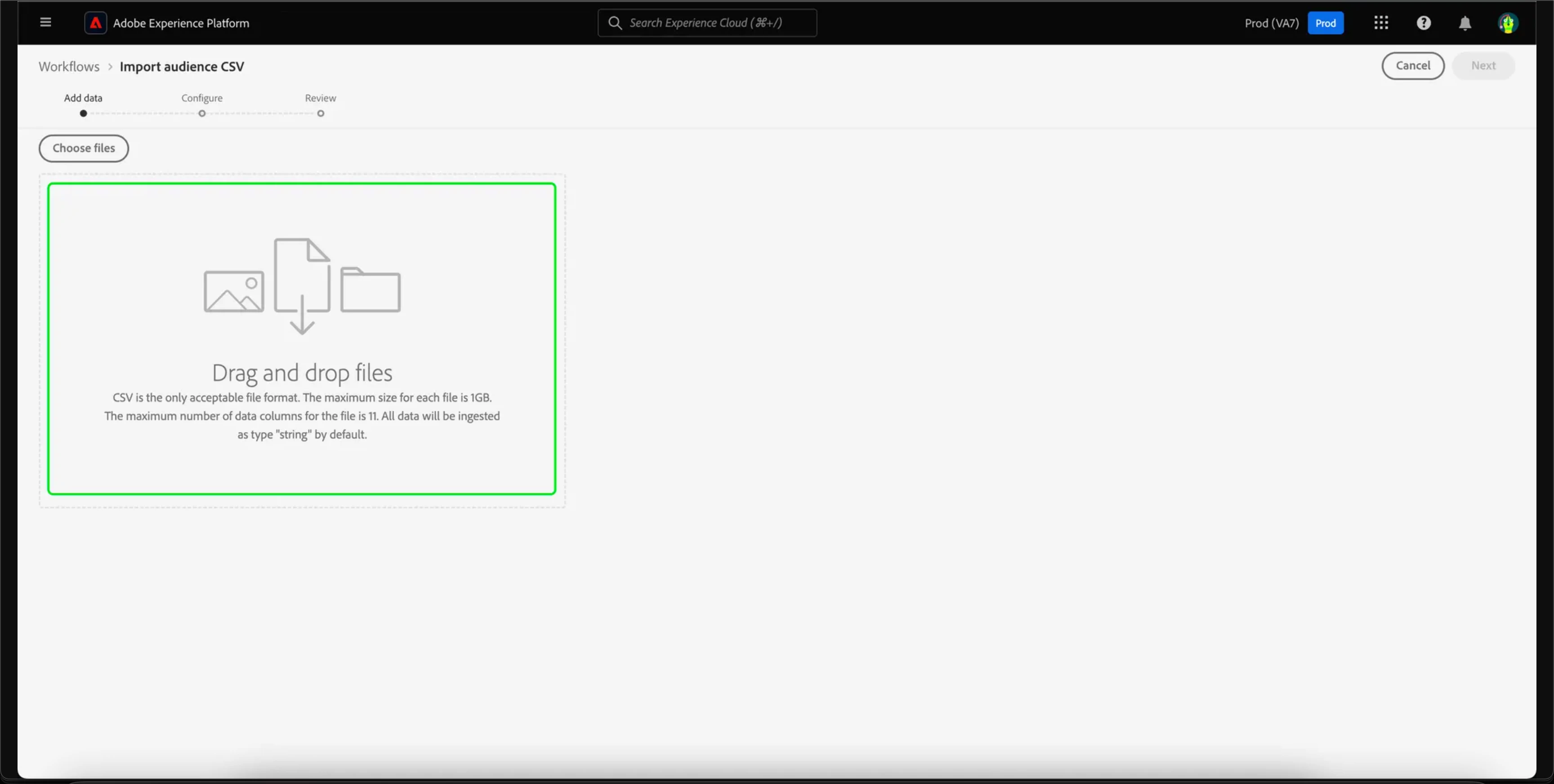This screenshot has width=1554, height=784.
Task: Click the folder icon in drop zone
Action: pos(371,290)
